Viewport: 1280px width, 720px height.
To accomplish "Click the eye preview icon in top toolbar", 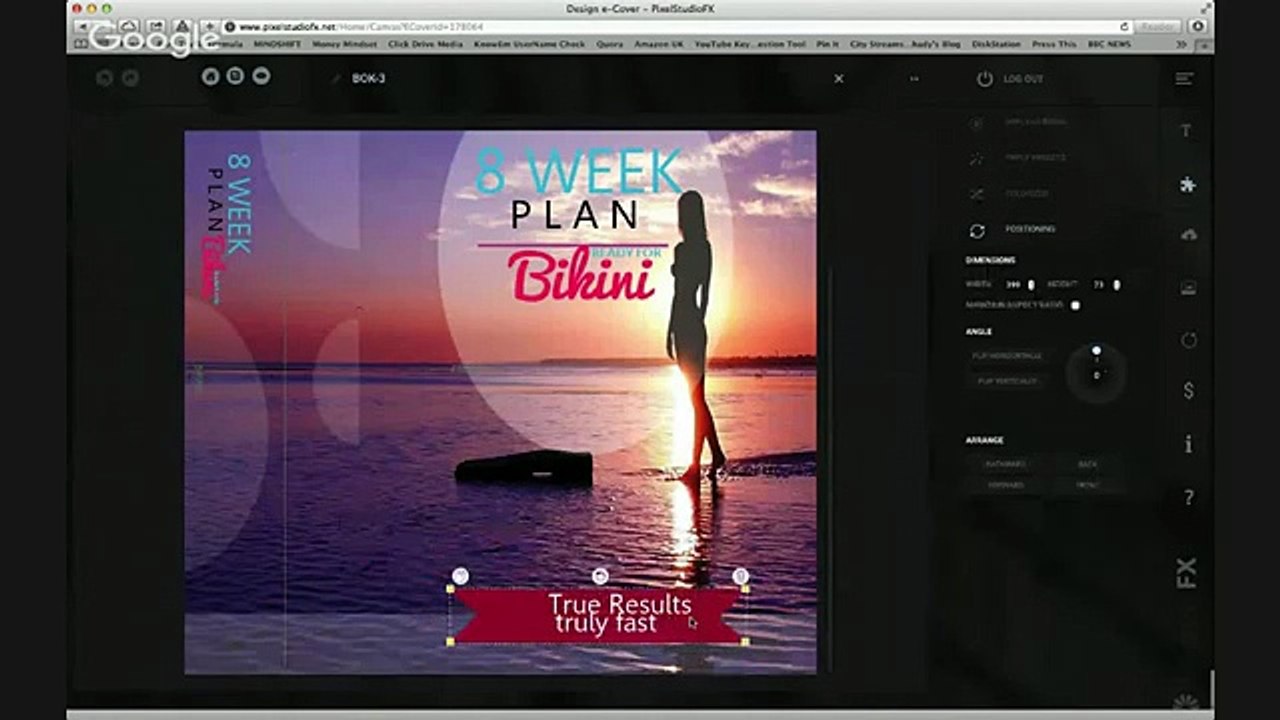I will click(x=261, y=76).
